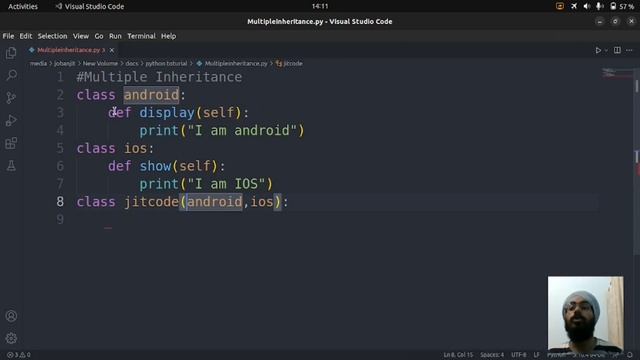Split the editor to the right
Screen dimensions: 640x360
pos(617,50)
